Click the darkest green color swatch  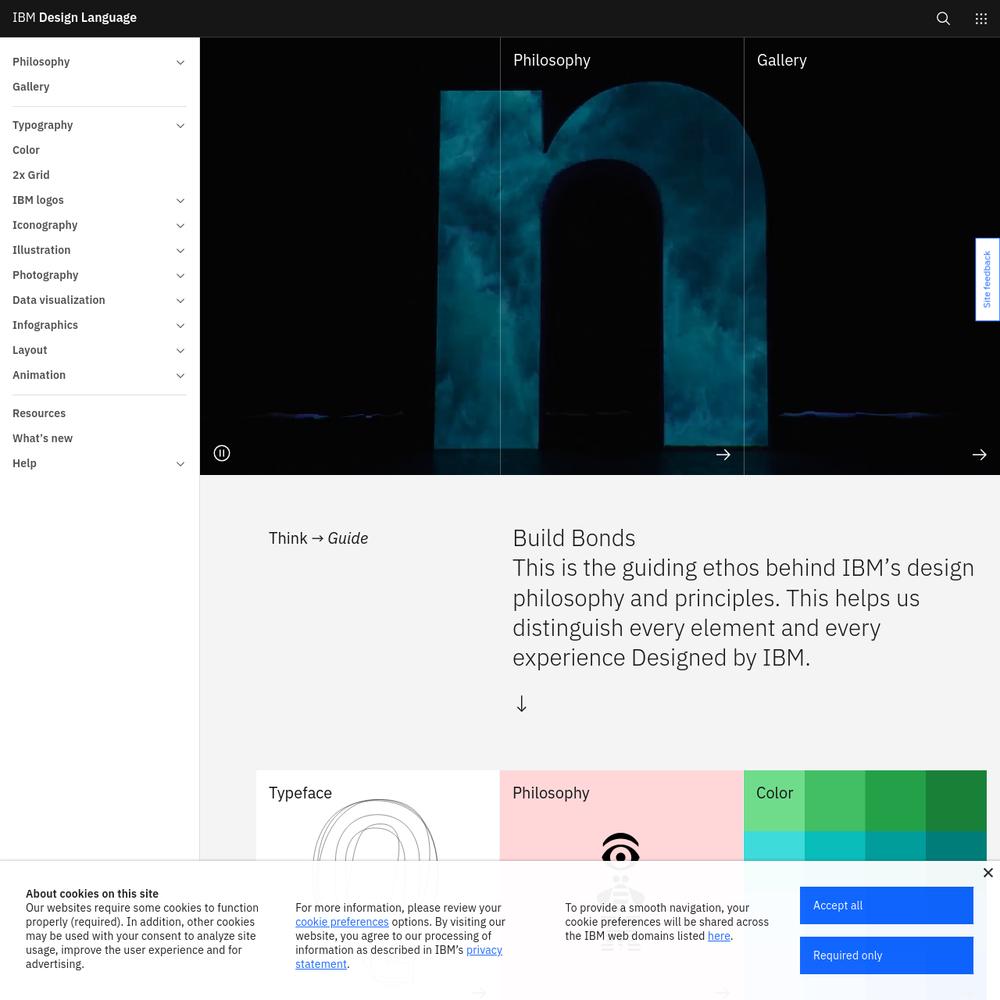pos(956,800)
